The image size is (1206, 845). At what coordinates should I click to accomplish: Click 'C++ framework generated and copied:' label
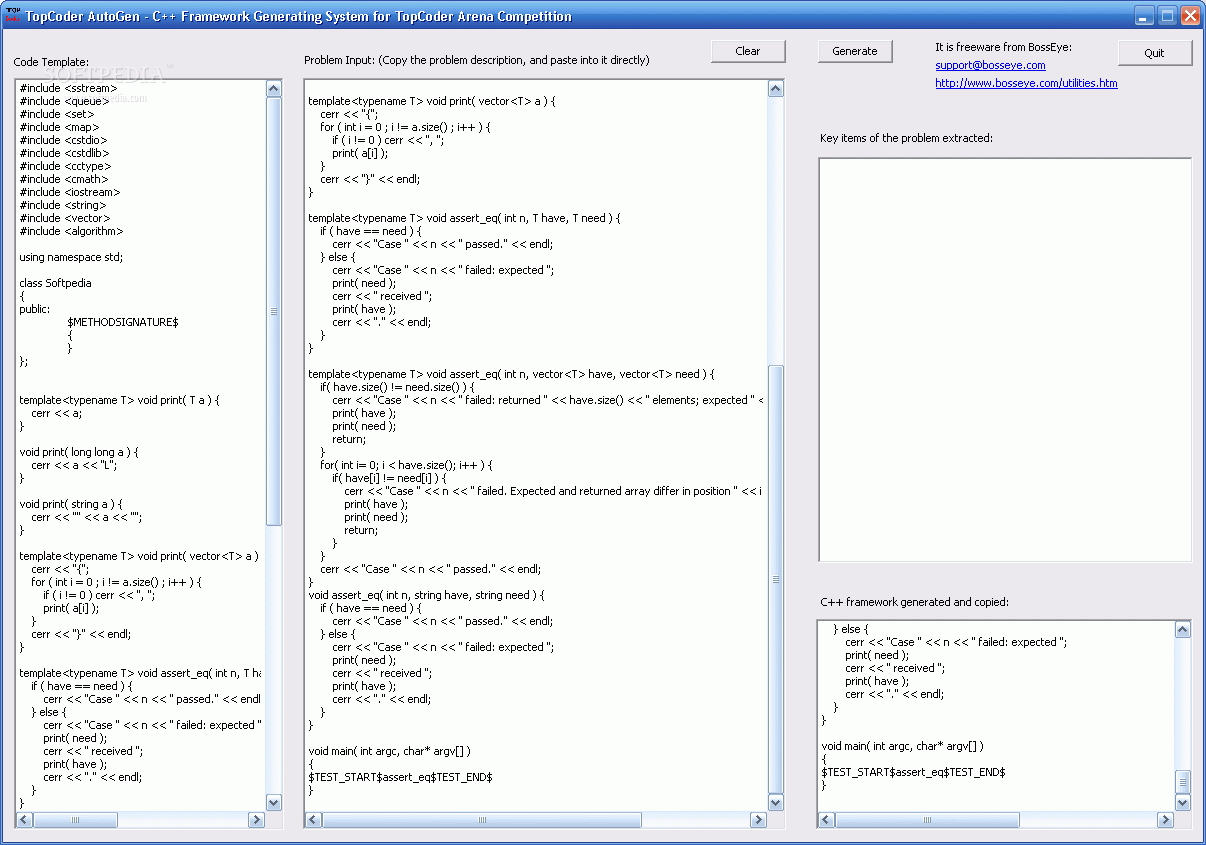(x=914, y=602)
